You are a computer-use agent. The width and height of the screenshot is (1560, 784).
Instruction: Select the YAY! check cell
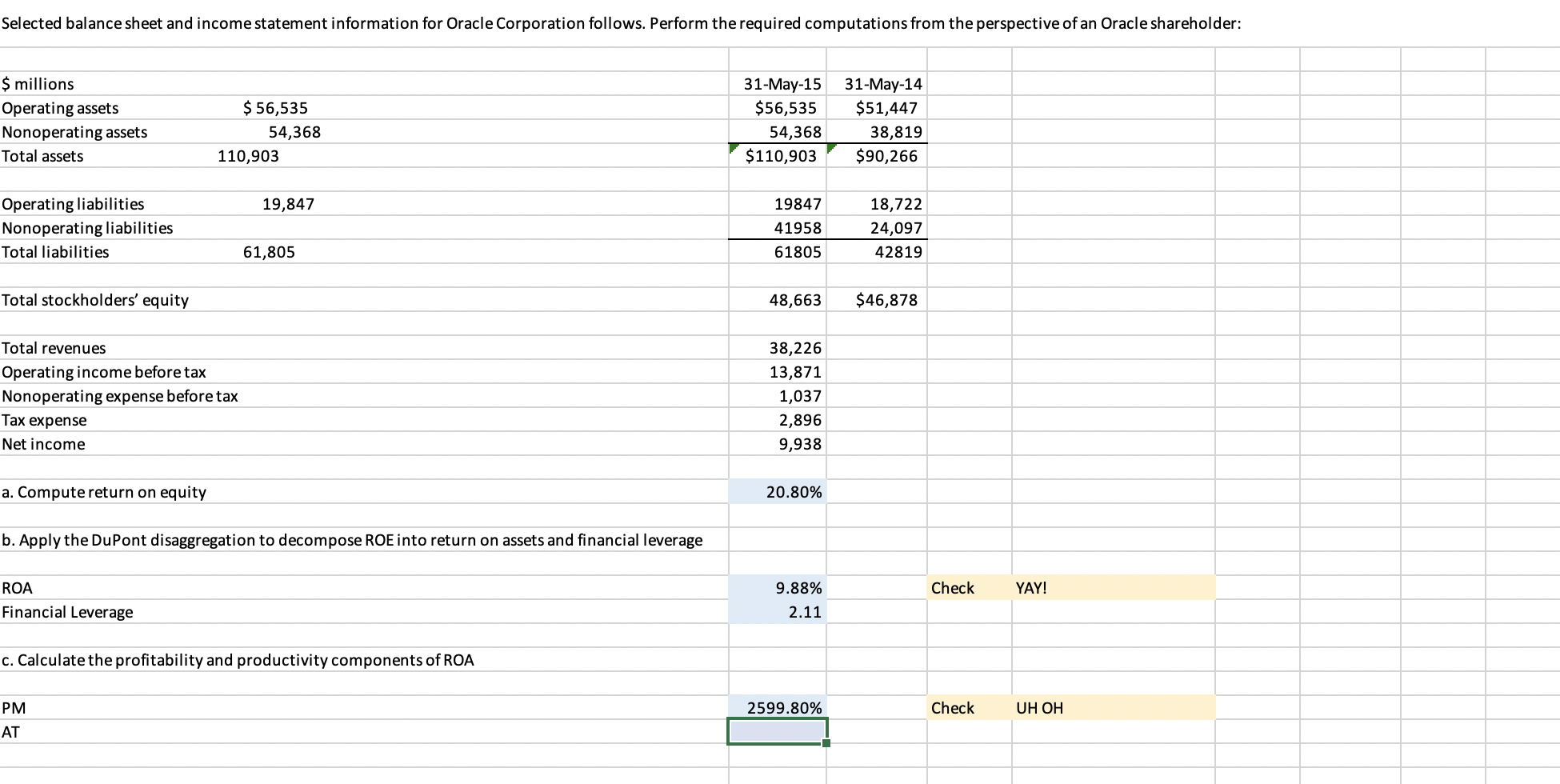tap(1113, 587)
